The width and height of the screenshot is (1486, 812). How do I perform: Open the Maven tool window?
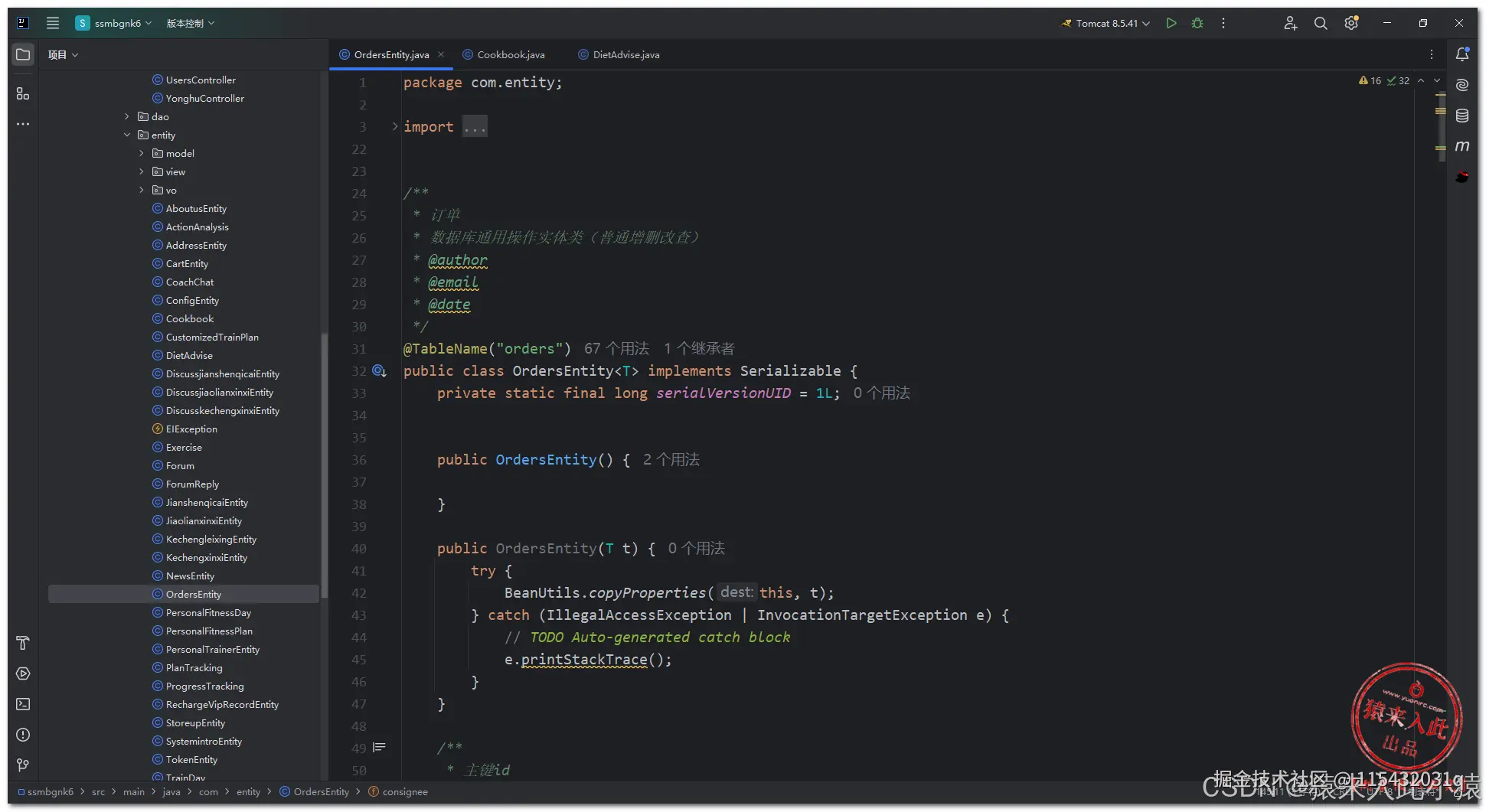pyautogui.click(x=1462, y=146)
